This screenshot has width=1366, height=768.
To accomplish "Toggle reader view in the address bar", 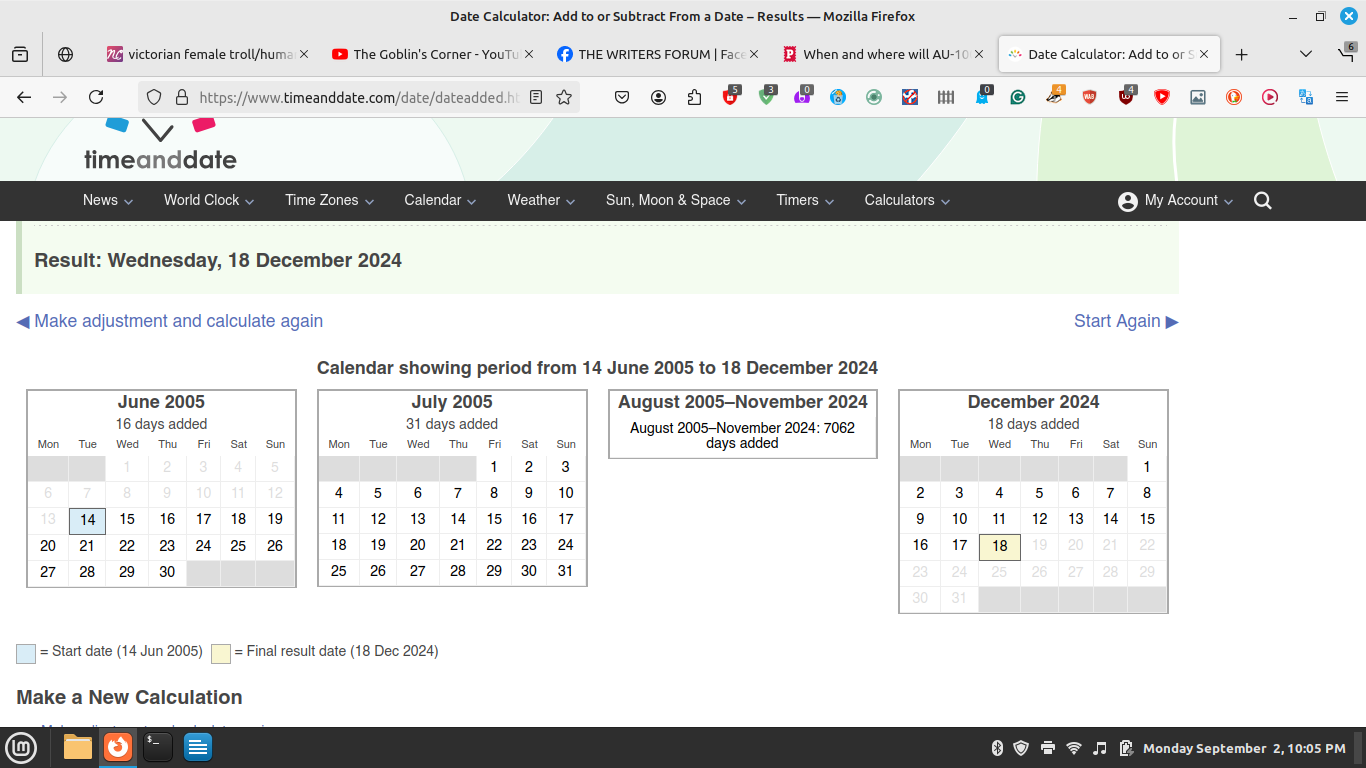I will [536, 97].
